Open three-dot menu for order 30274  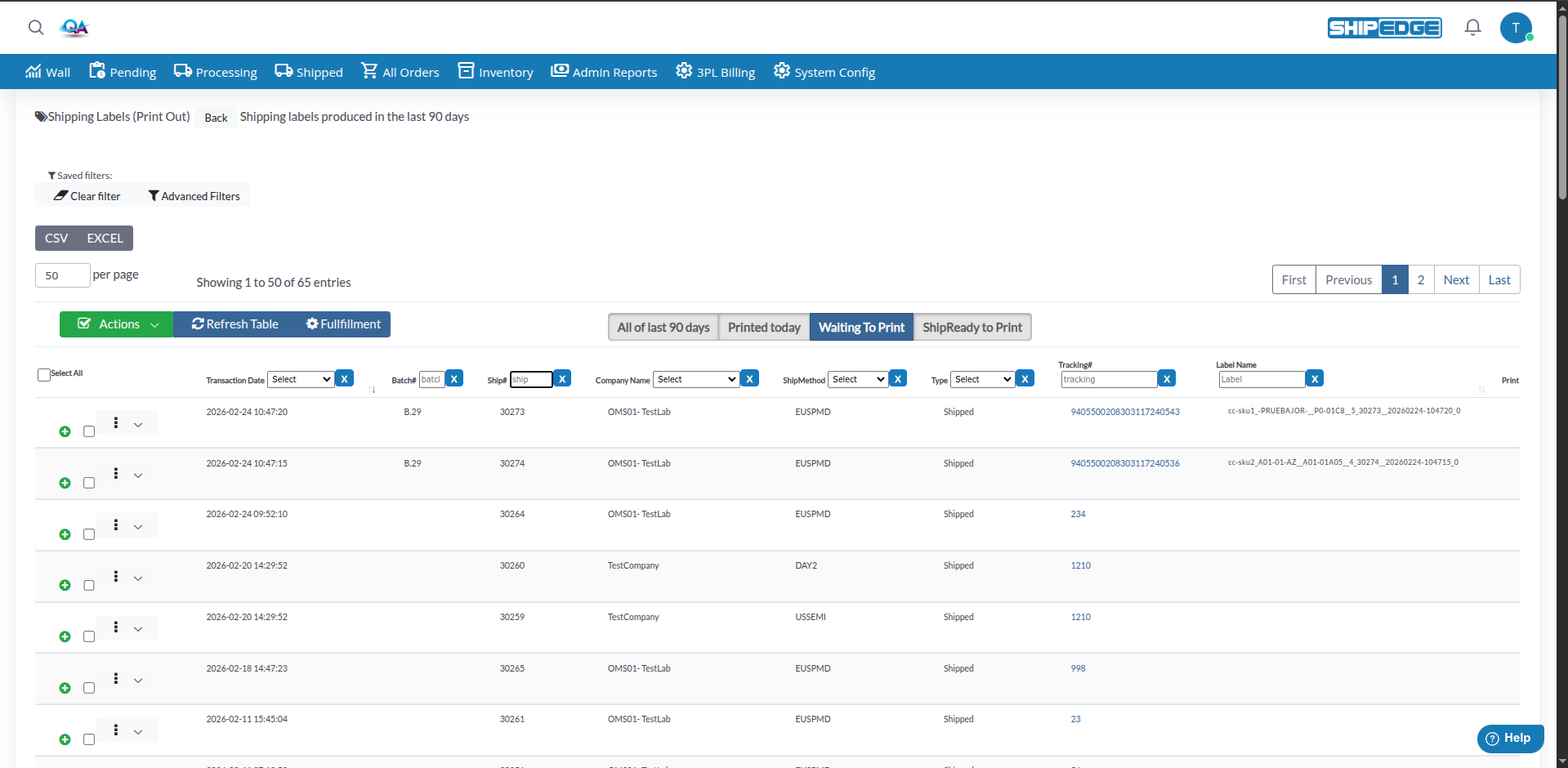pos(116,473)
